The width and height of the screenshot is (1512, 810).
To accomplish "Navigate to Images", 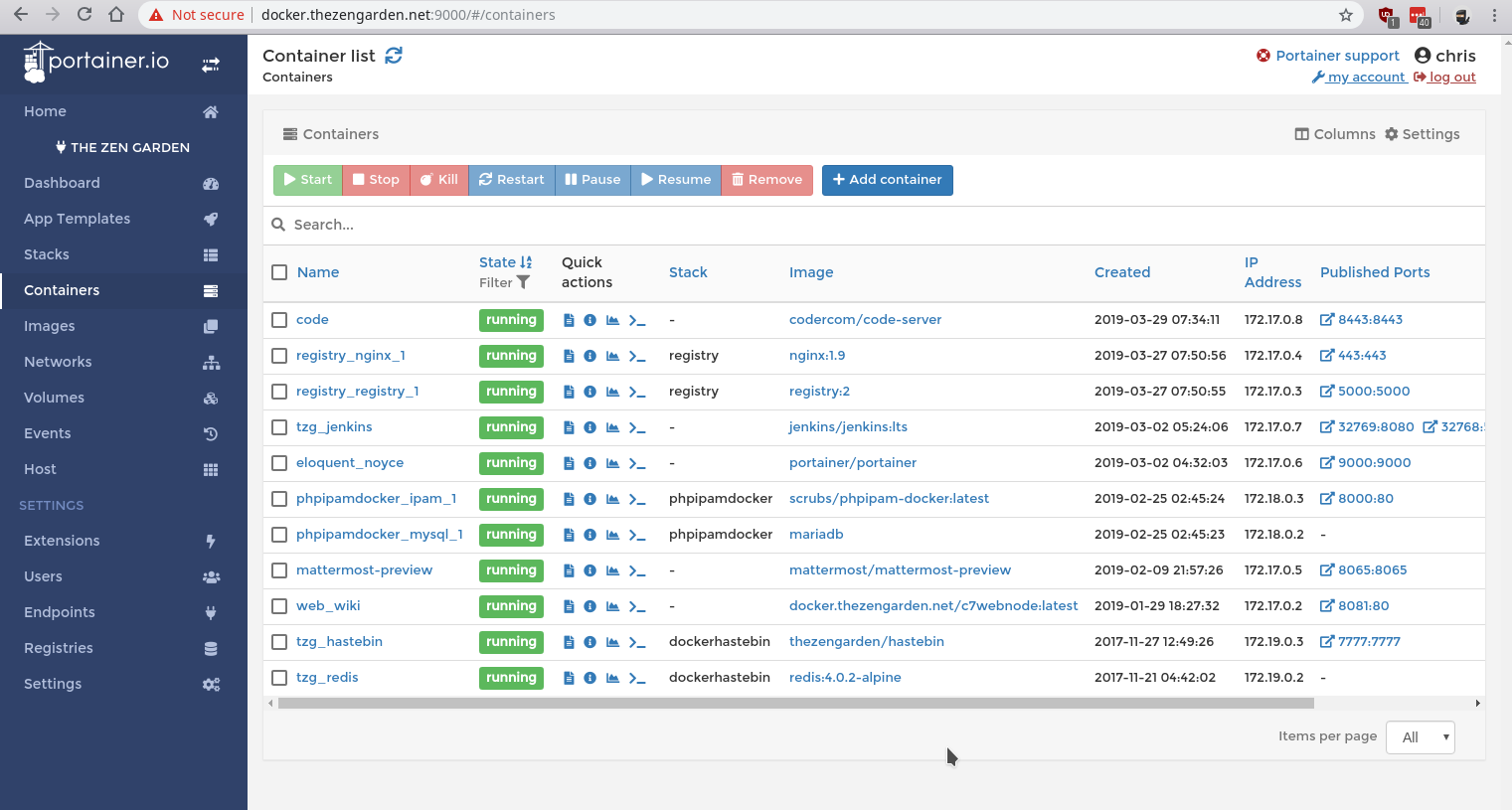I will coord(123,326).
